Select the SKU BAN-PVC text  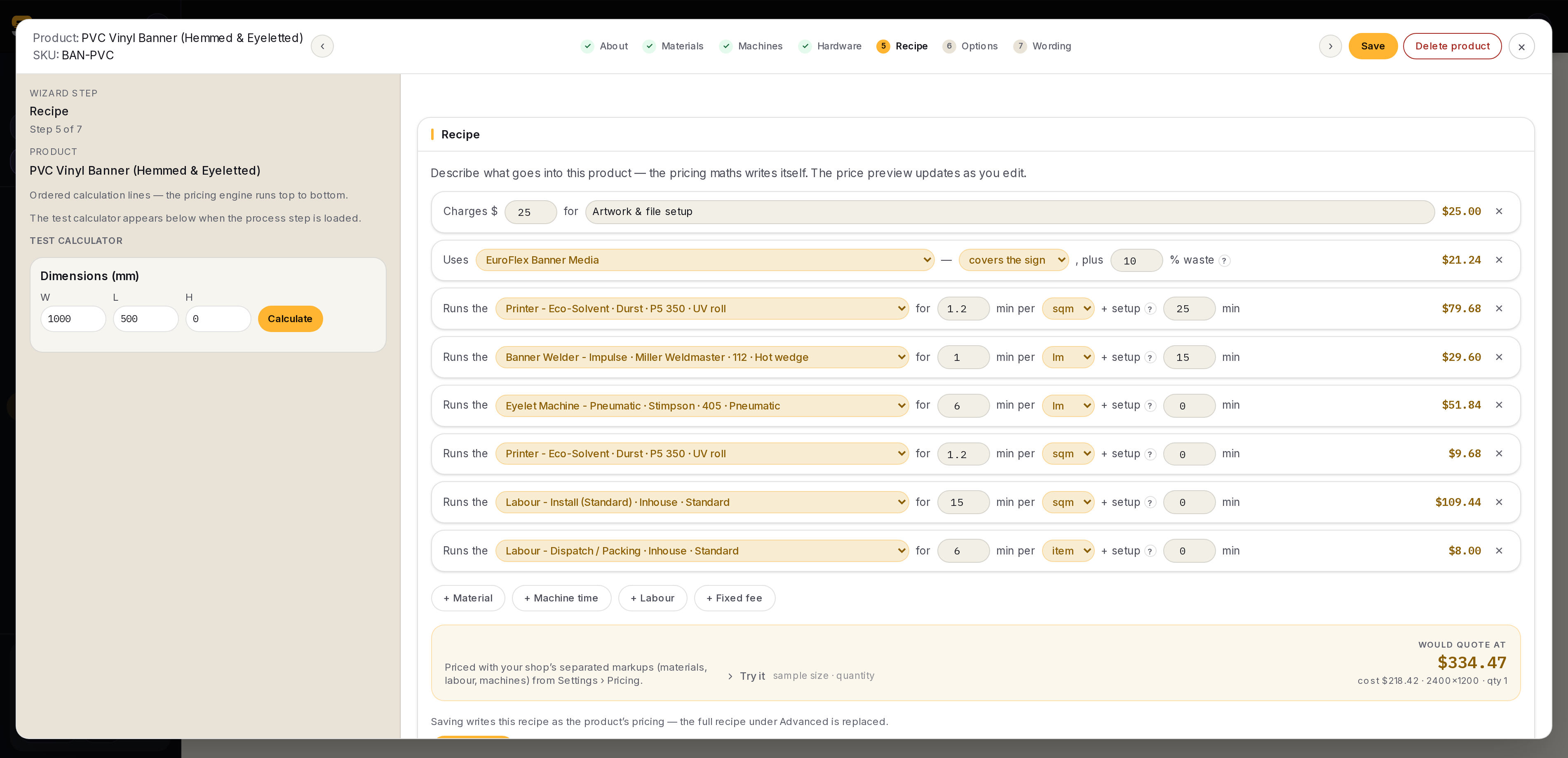point(73,55)
